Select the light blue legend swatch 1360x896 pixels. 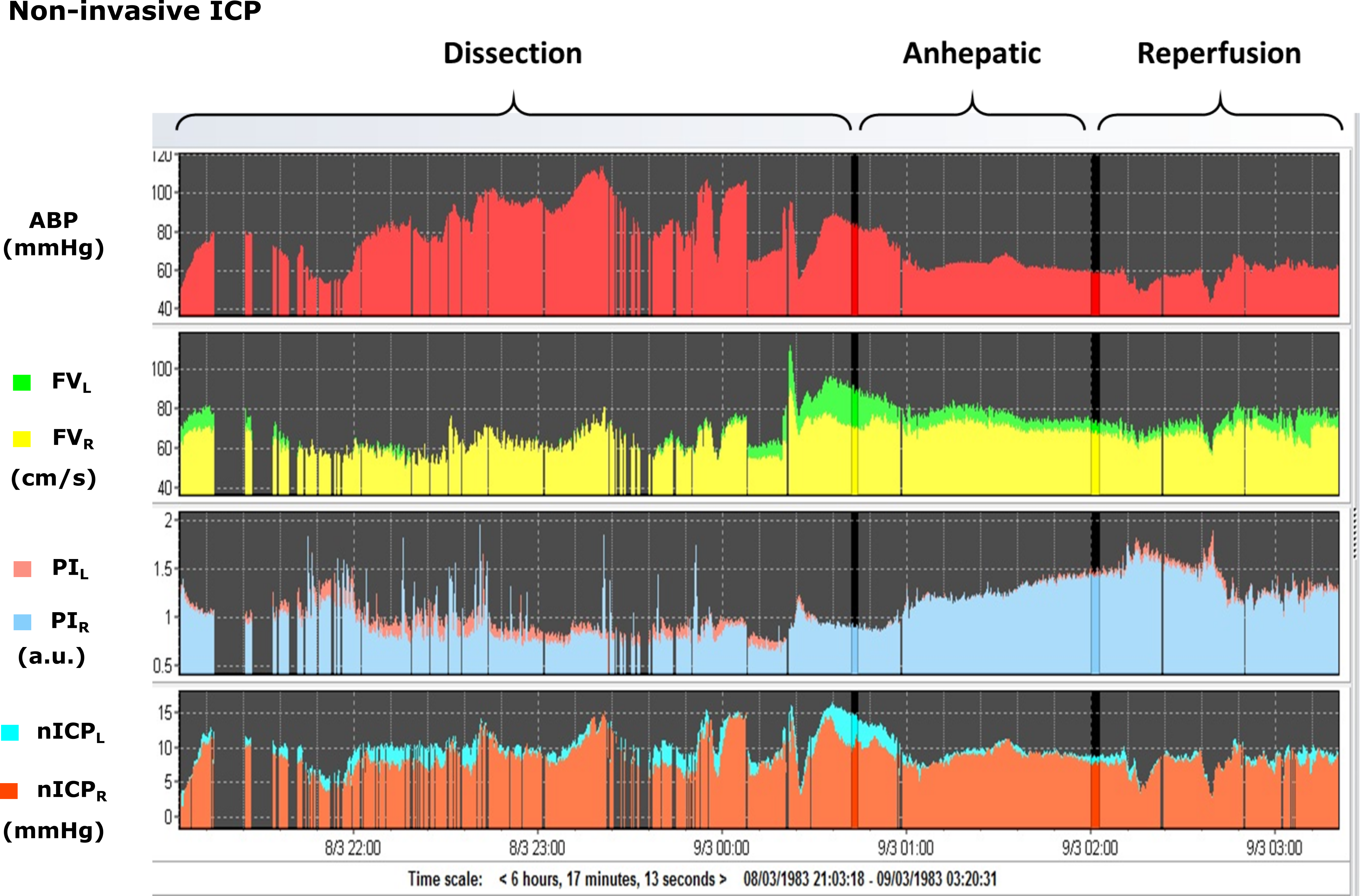click(22, 622)
